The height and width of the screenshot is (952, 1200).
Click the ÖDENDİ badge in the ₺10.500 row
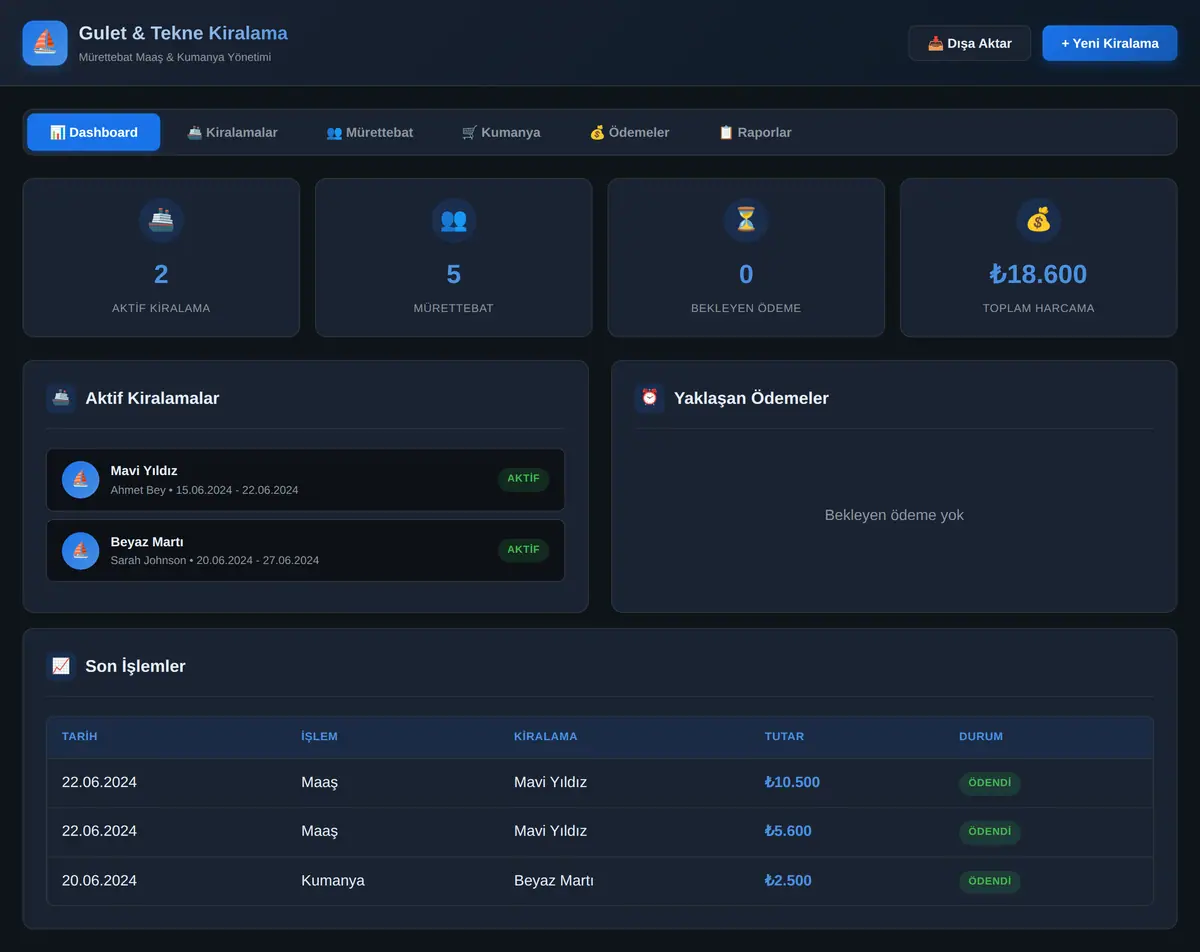(990, 783)
